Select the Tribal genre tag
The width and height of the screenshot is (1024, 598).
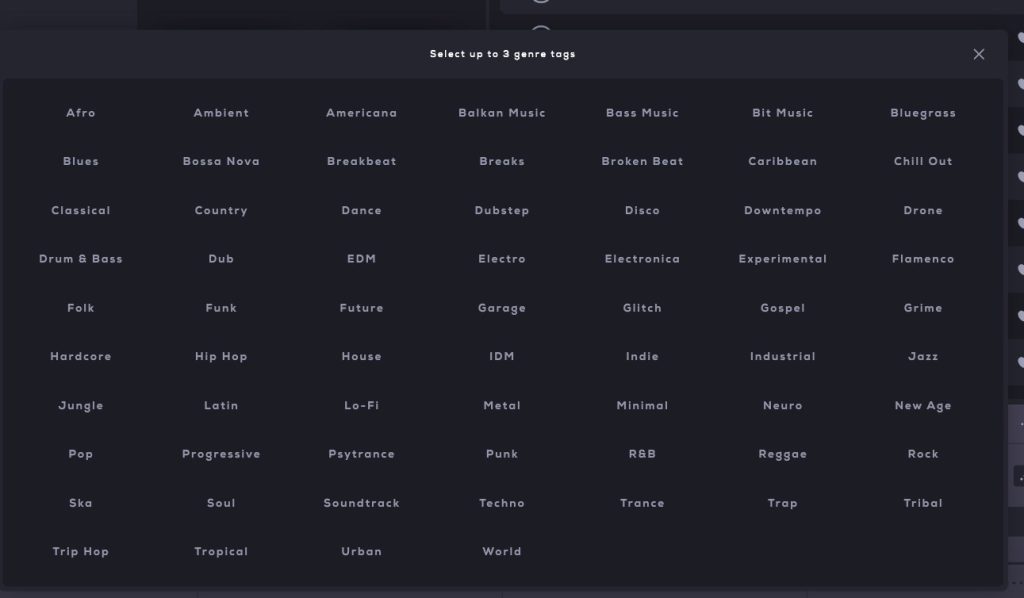(x=922, y=503)
